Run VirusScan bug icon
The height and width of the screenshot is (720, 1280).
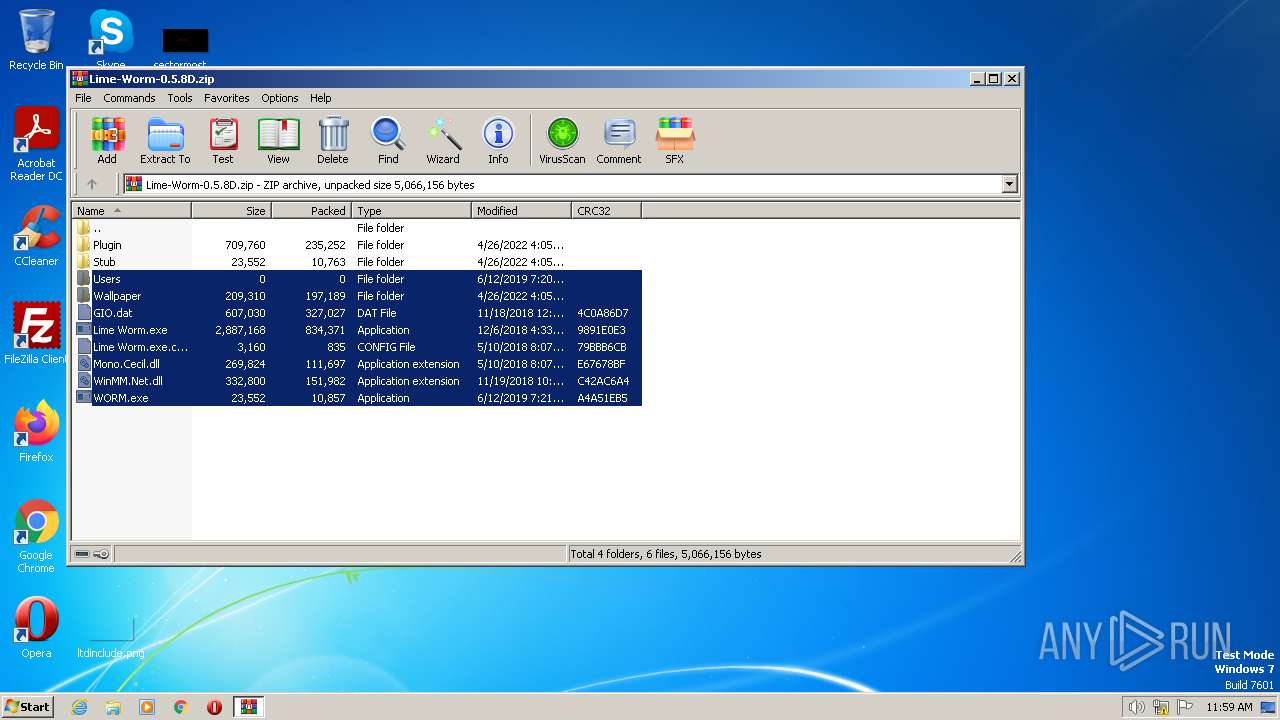tap(562, 141)
